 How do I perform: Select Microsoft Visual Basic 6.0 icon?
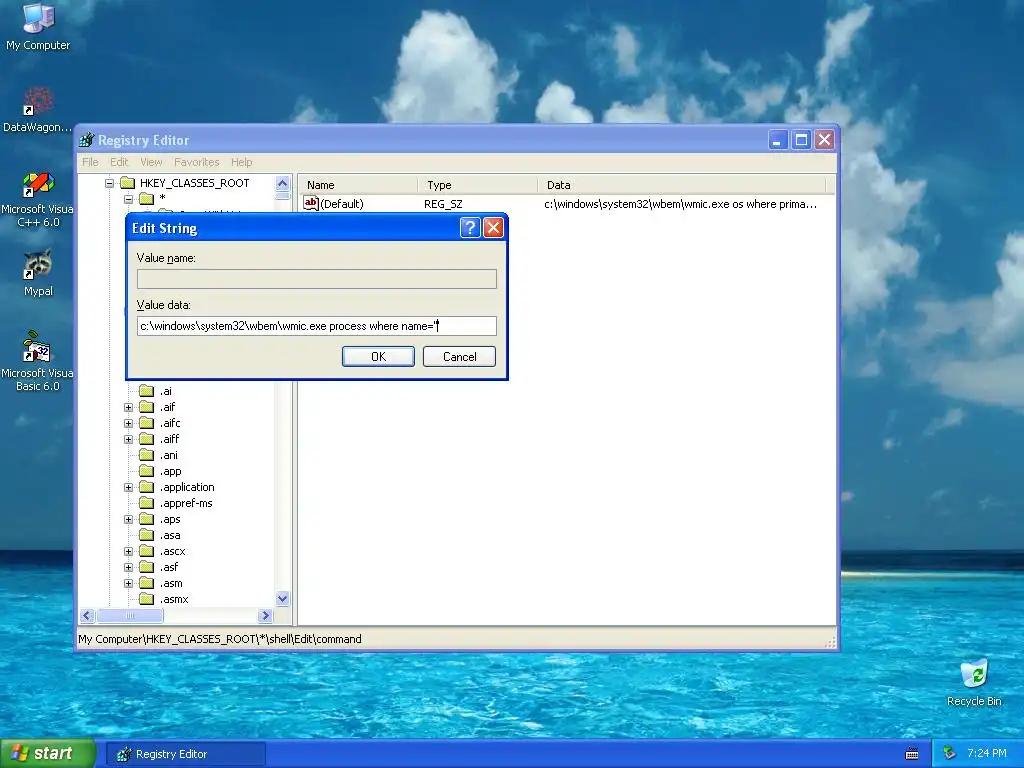38,347
